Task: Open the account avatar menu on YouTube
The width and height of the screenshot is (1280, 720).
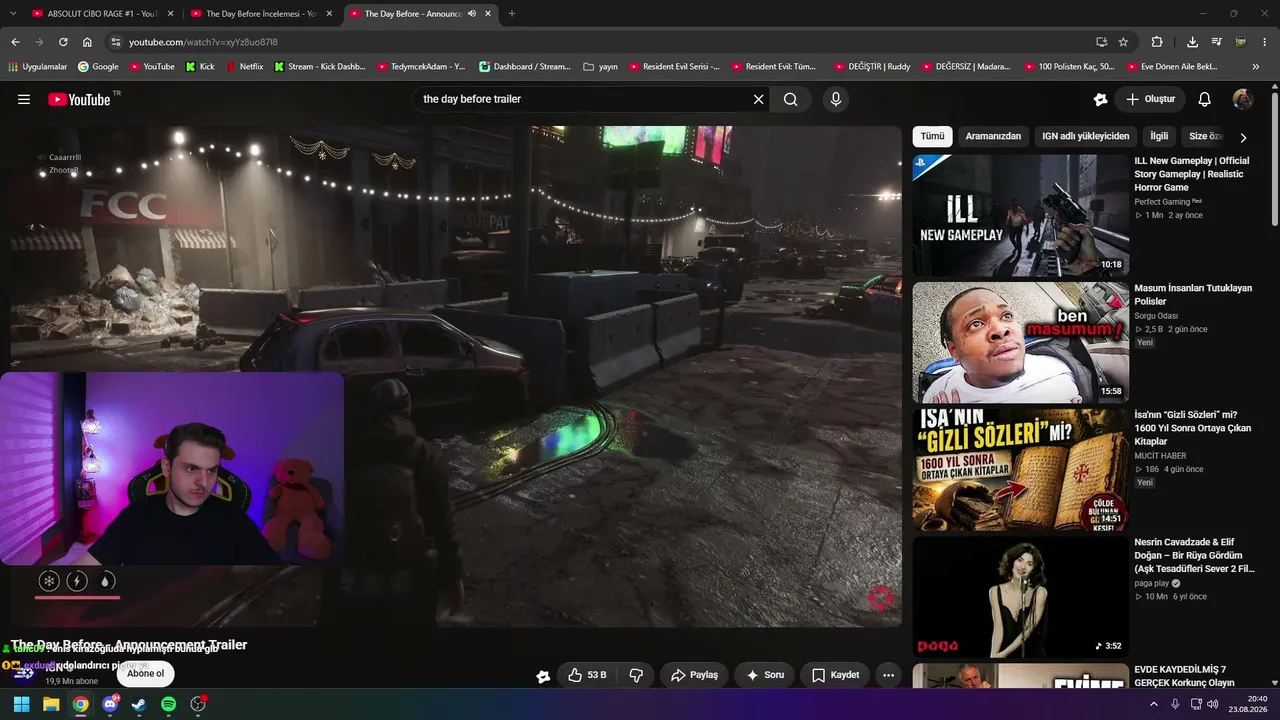Action: tap(1243, 99)
